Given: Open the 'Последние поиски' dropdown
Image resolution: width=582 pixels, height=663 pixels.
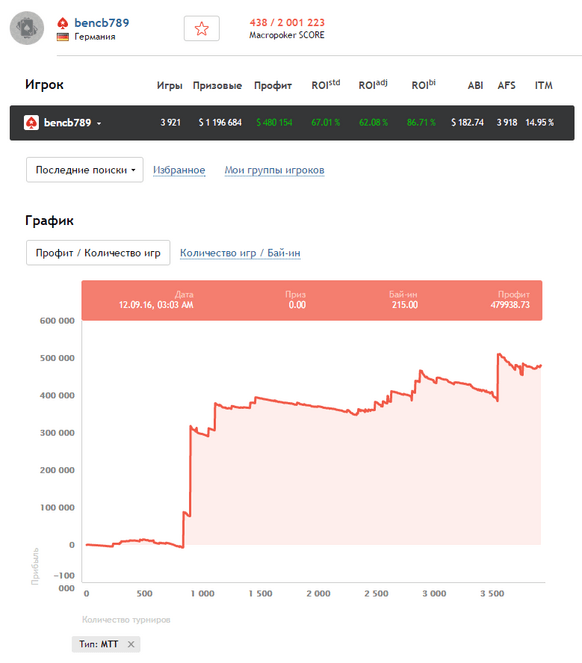Looking at the screenshot, I should pyautogui.click(x=85, y=170).
